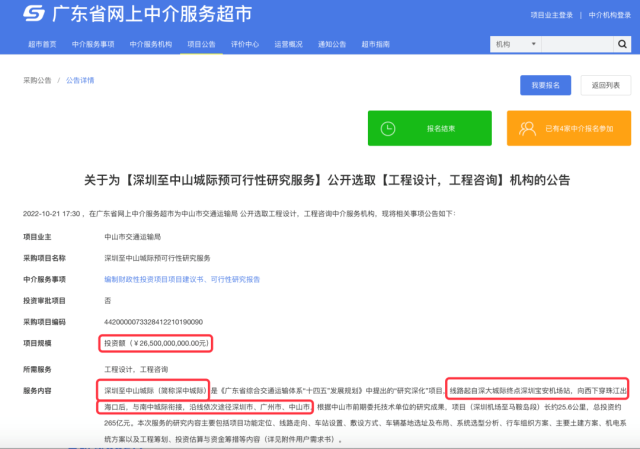The height and width of the screenshot is (449, 640).
Task: Click the 中山市交通运输局 value beside 项目业主
Action: pos(133,237)
